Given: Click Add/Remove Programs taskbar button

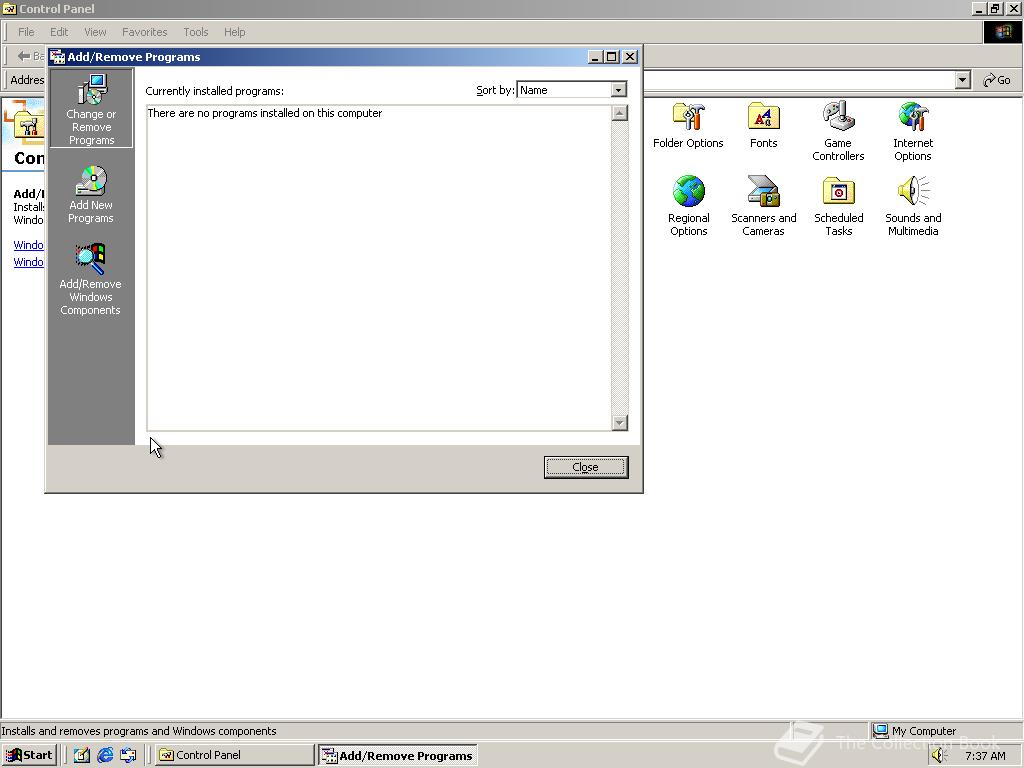Looking at the screenshot, I should coord(398,756).
